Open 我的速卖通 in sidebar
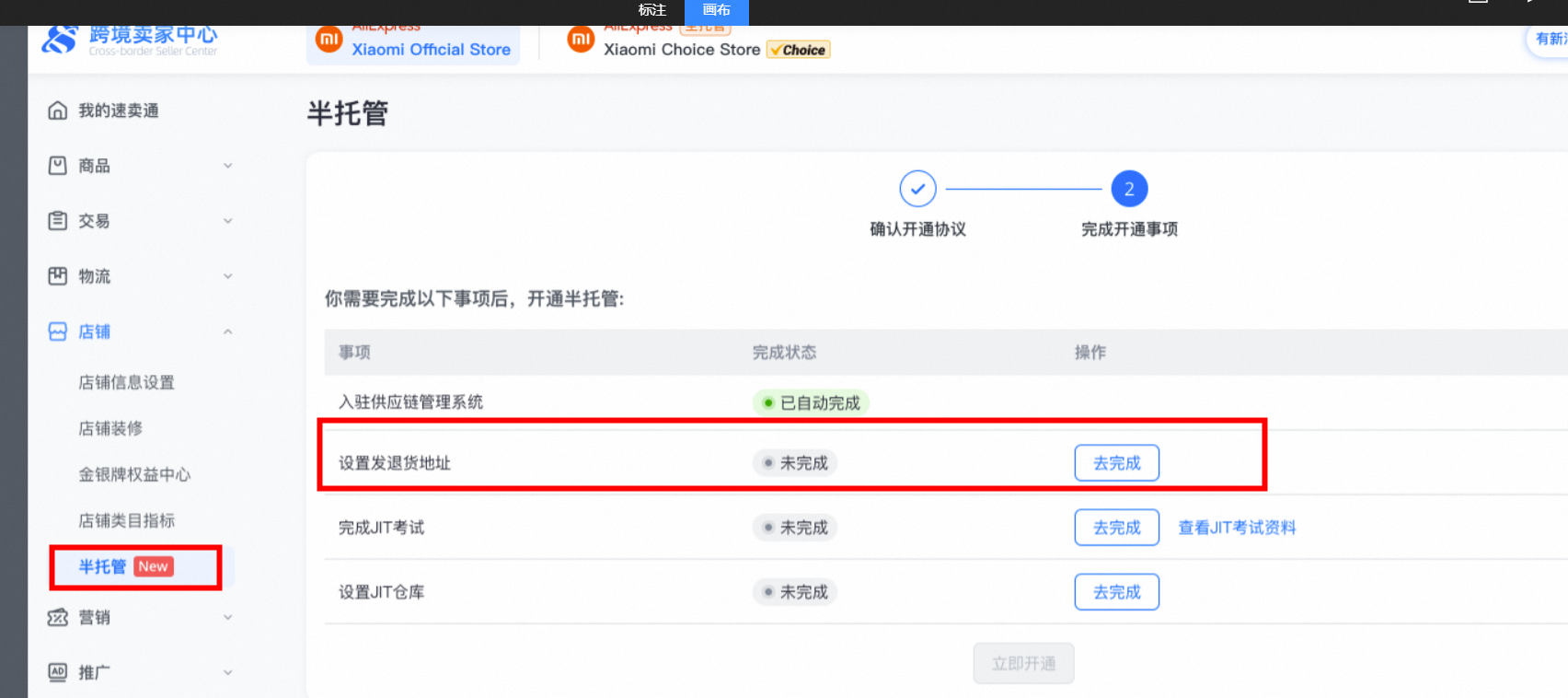1568x698 pixels. tap(118, 111)
